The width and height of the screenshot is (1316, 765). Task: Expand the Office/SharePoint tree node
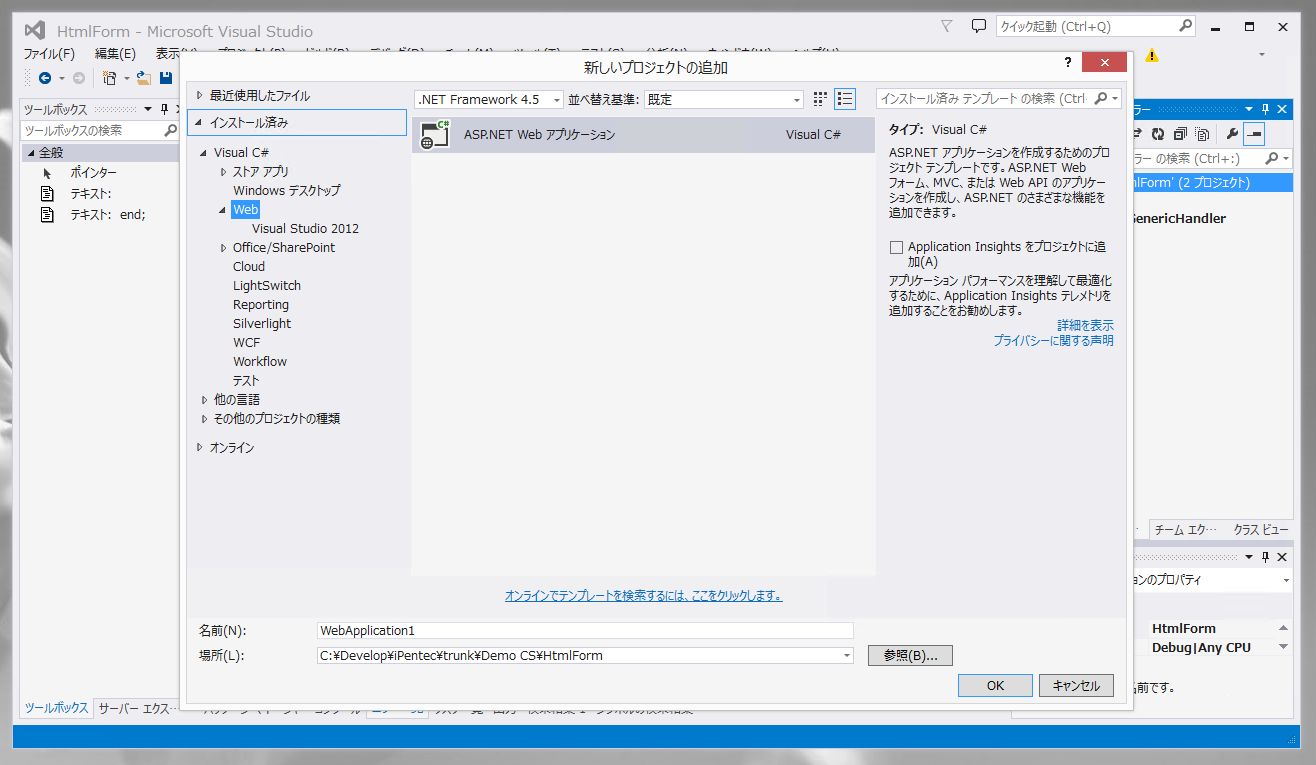[223, 248]
